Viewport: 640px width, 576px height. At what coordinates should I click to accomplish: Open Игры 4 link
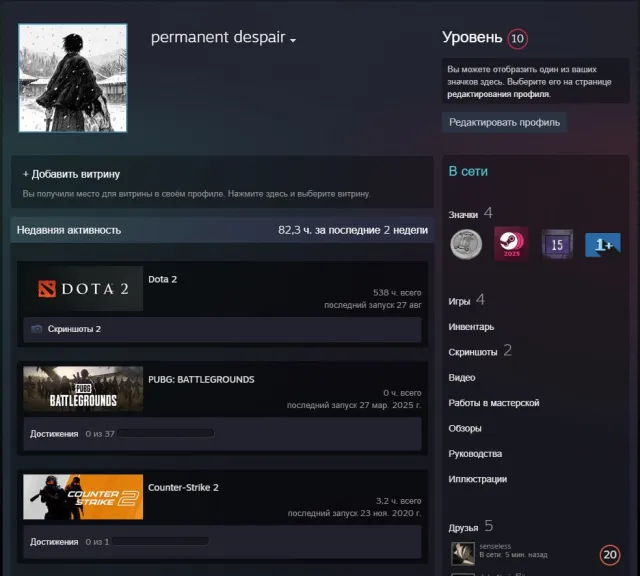tap(467, 300)
